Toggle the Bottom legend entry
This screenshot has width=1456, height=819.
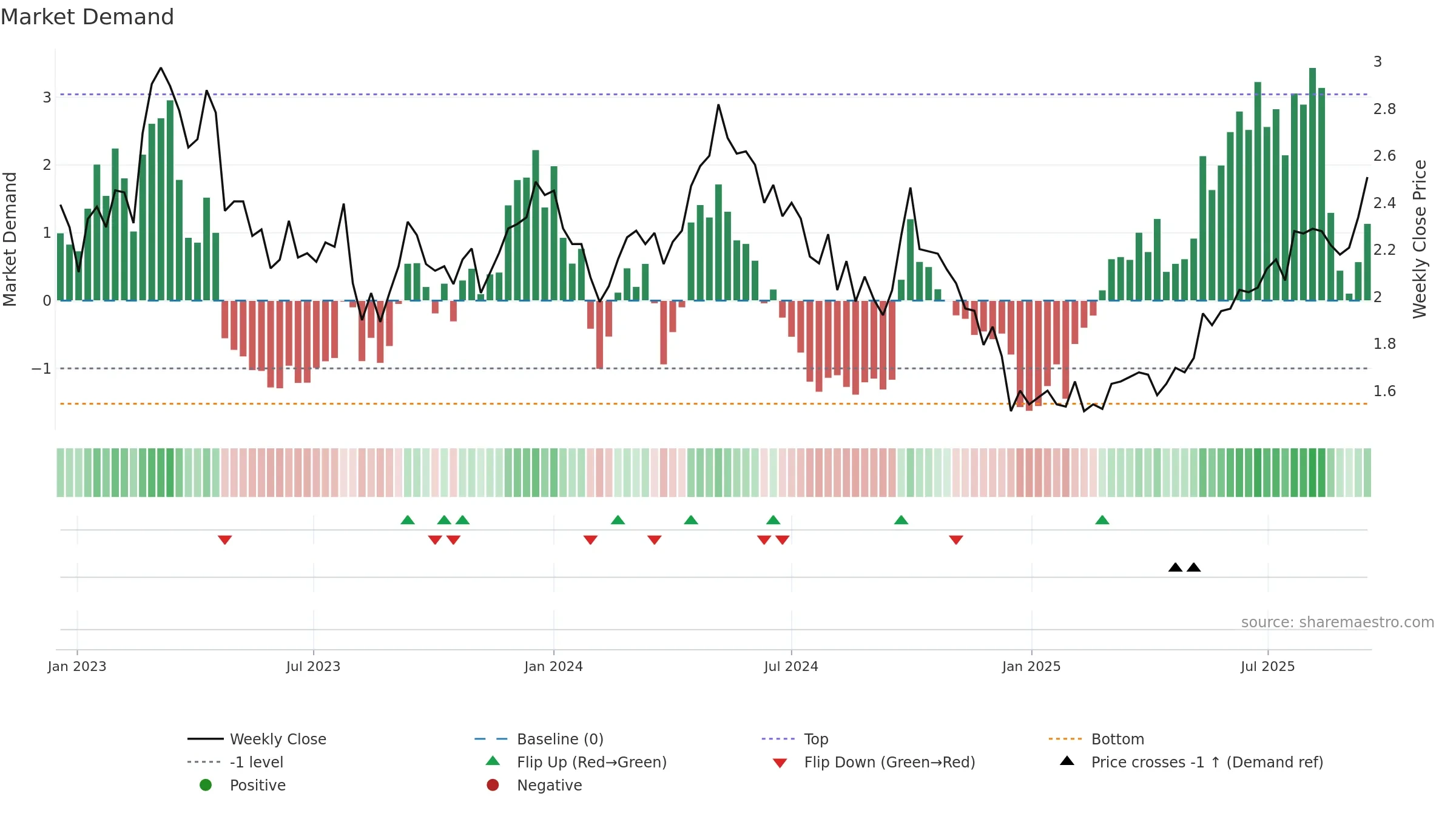[1096, 739]
